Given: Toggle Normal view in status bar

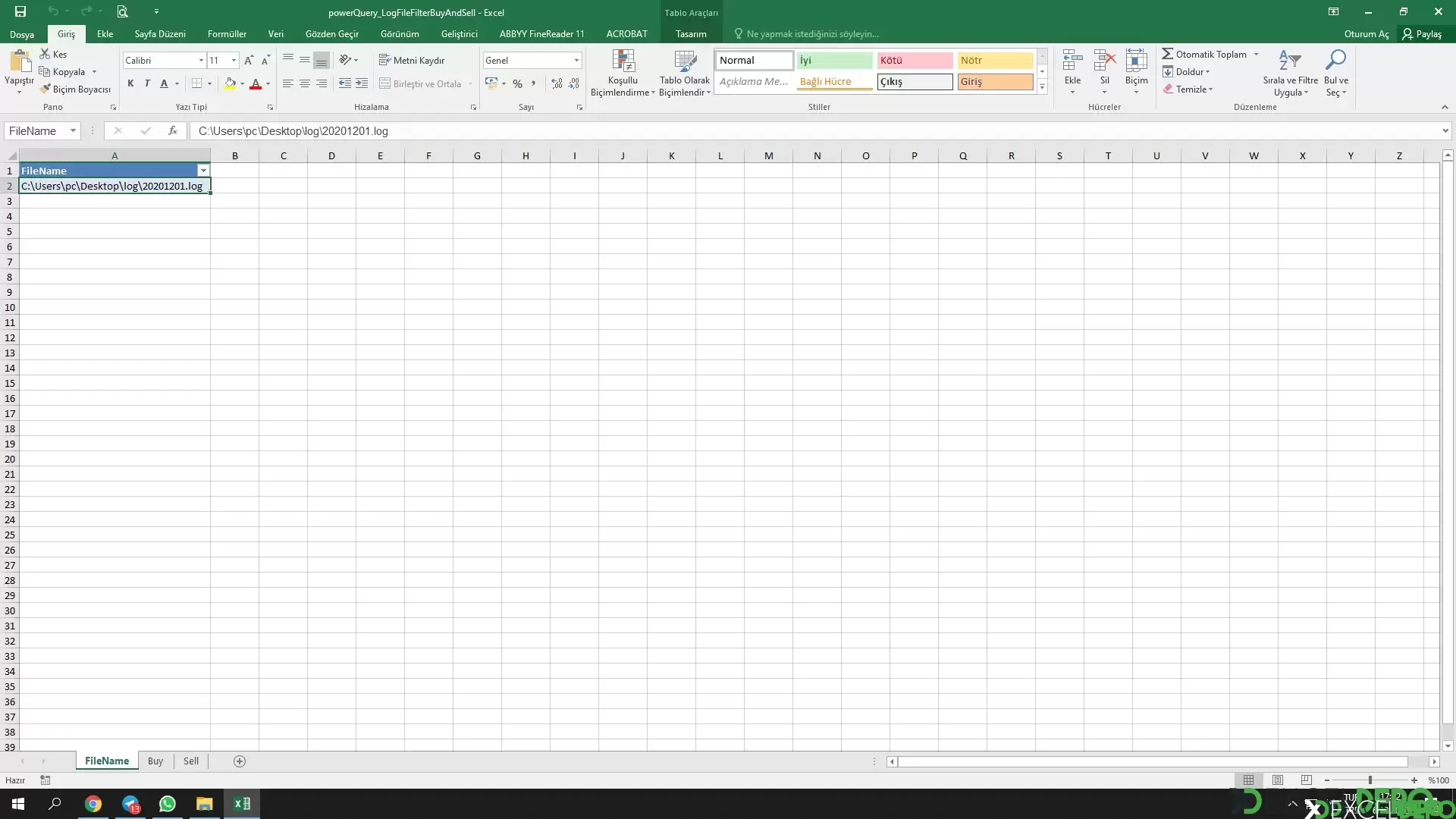Looking at the screenshot, I should click(x=1248, y=780).
